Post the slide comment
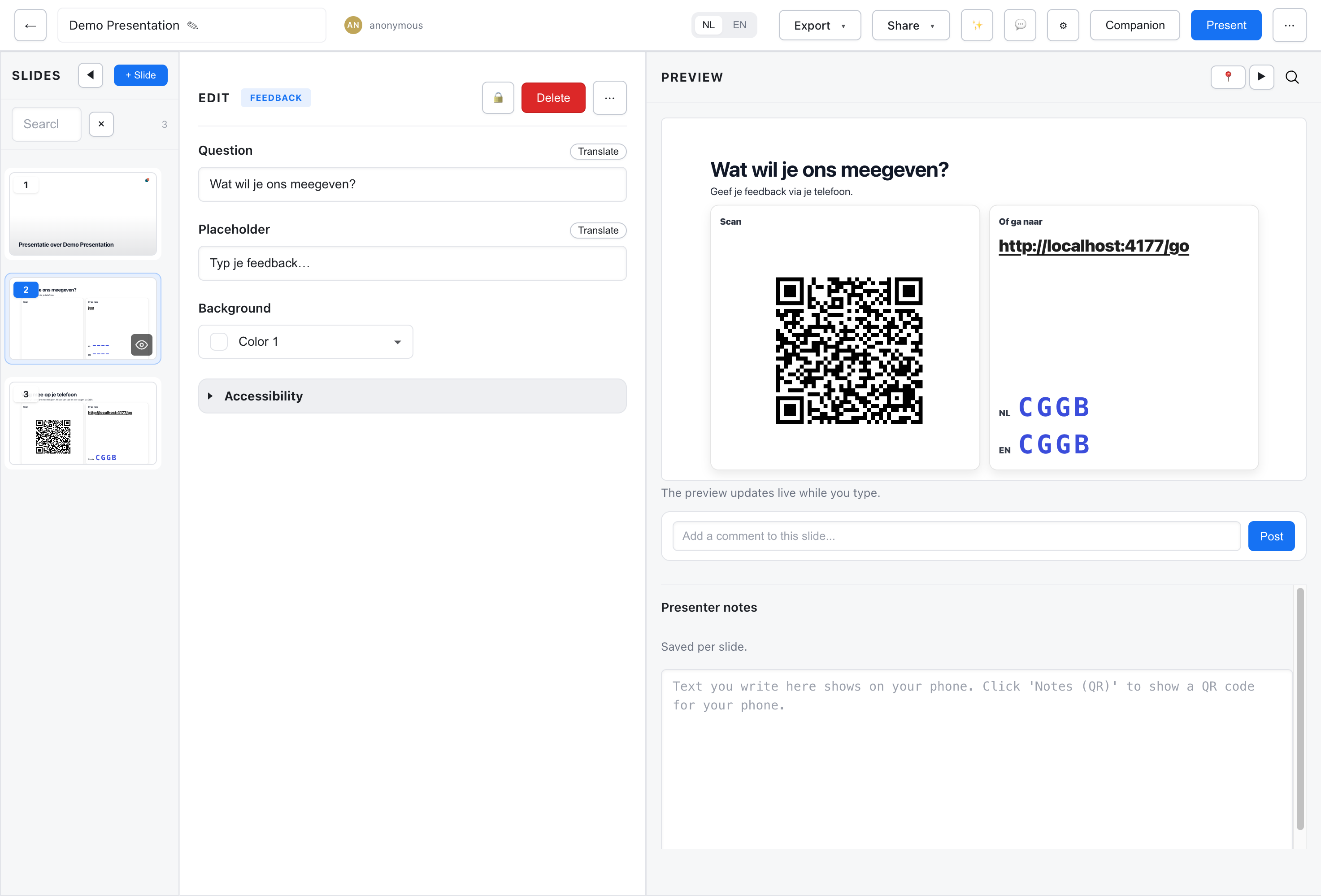The width and height of the screenshot is (1321, 896). [1271, 536]
